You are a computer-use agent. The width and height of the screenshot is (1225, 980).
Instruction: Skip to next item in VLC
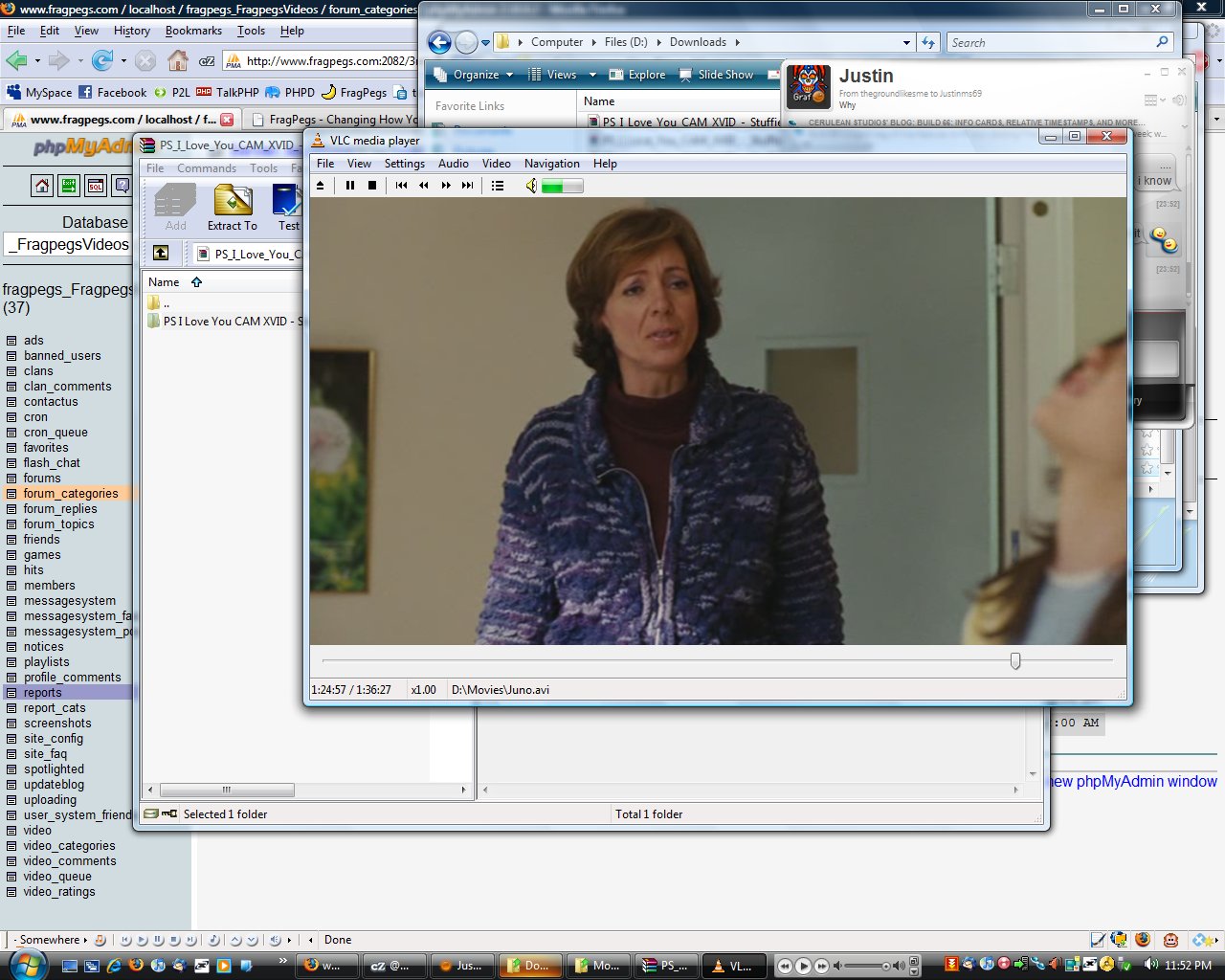[x=468, y=186]
